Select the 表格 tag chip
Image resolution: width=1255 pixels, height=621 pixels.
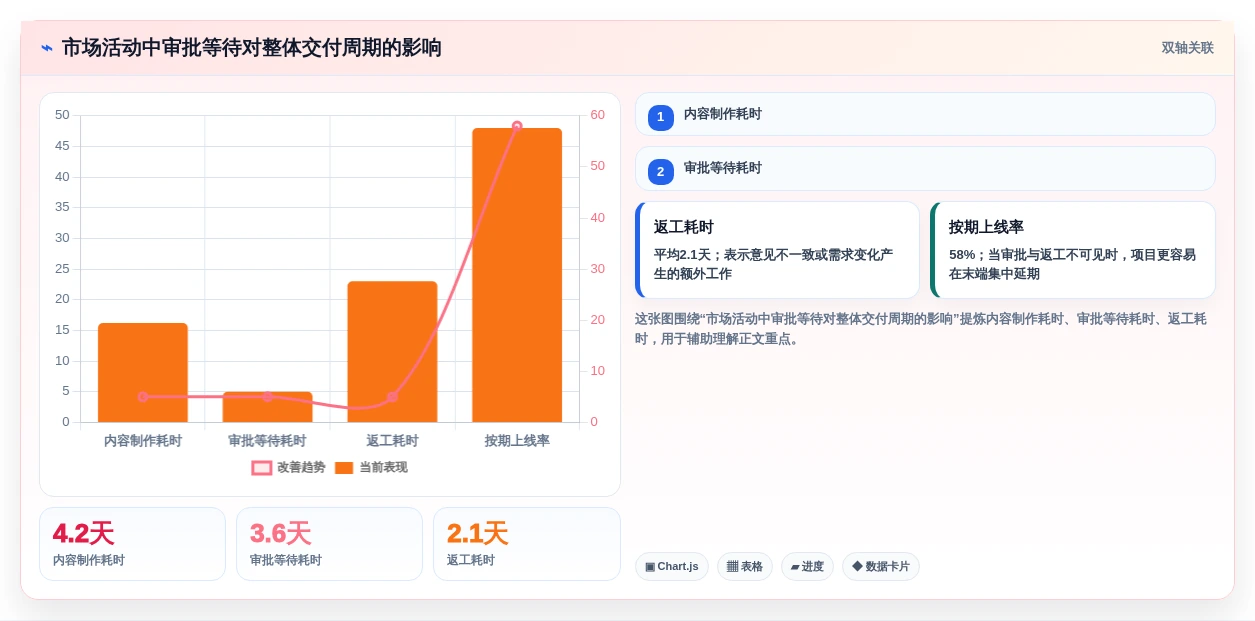(x=745, y=567)
